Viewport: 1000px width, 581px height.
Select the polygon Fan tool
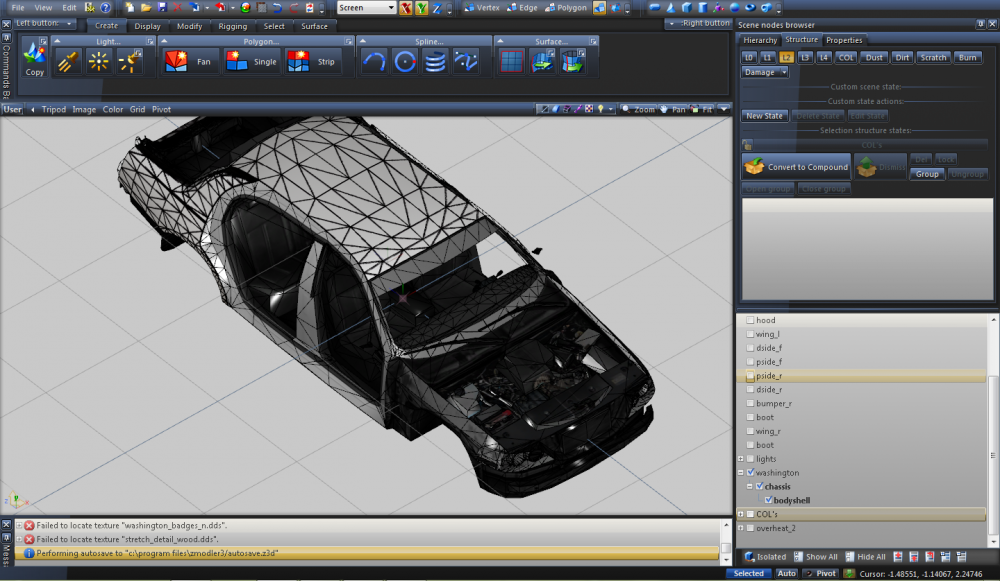pyautogui.click(x=190, y=62)
